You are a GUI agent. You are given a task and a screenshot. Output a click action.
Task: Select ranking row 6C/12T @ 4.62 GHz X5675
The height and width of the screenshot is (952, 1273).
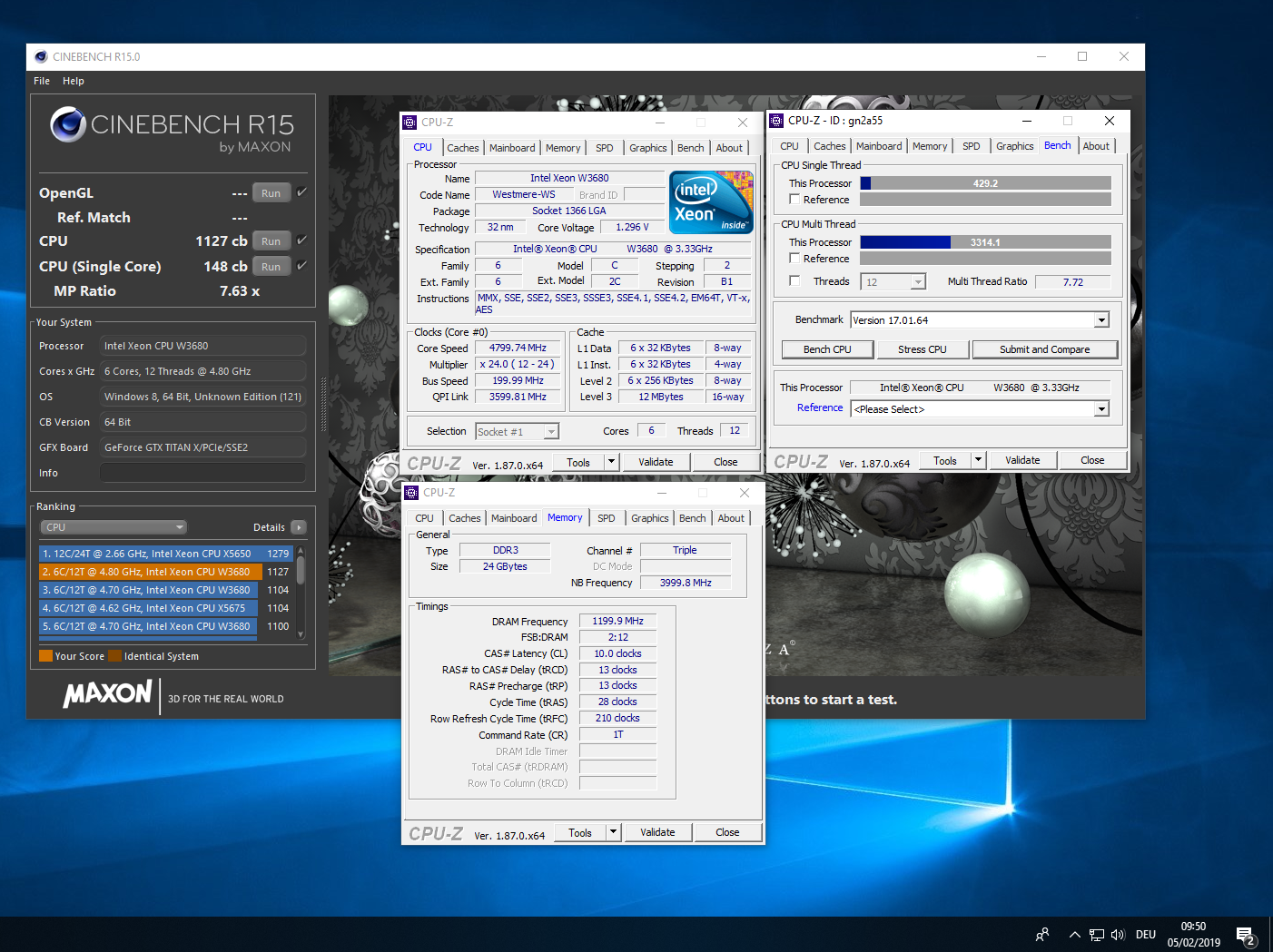click(165, 608)
